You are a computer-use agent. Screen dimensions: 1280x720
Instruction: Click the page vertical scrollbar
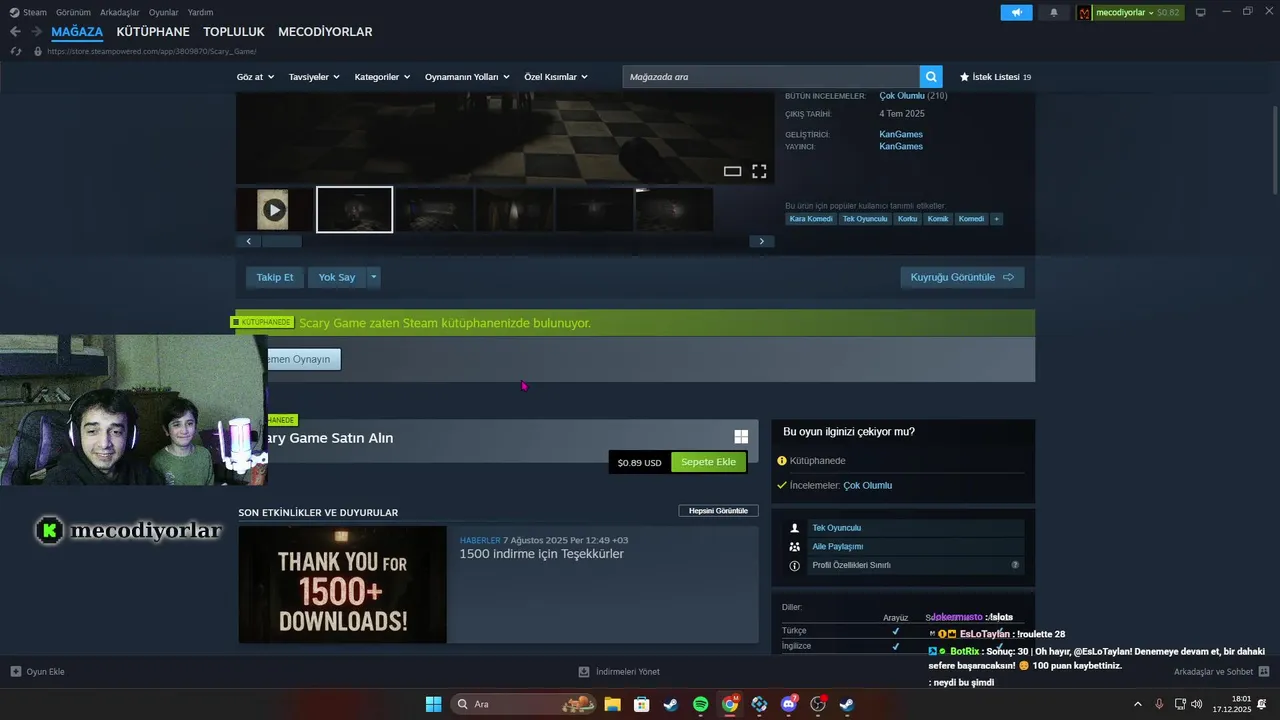pos(1274,150)
